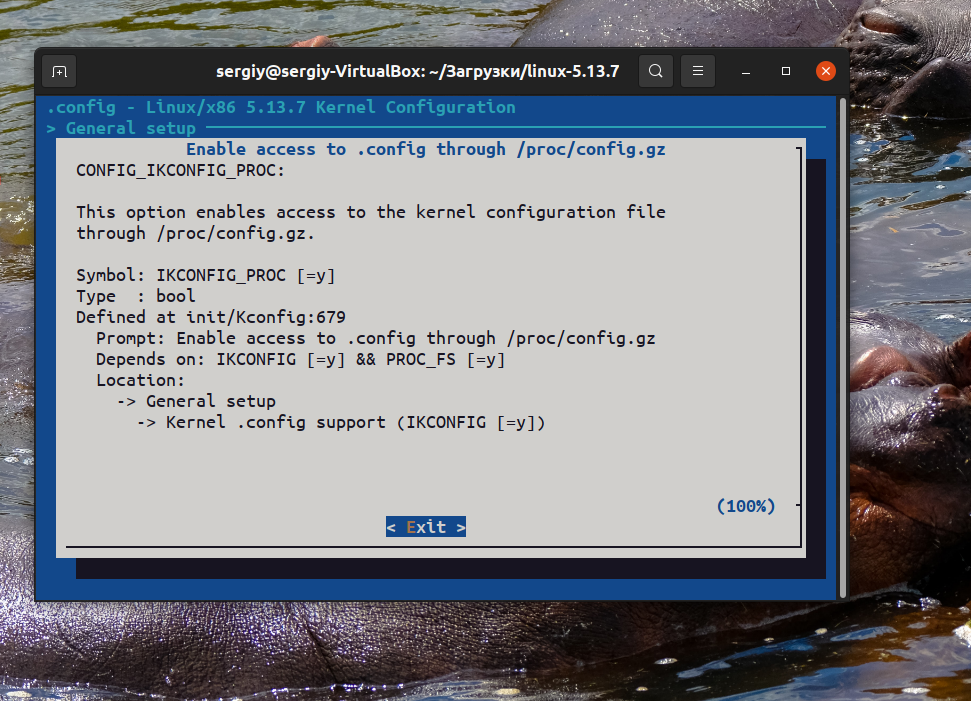Click the '(100%)' scroll position indicator
The width and height of the screenshot is (971, 701).
pos(746,506)
